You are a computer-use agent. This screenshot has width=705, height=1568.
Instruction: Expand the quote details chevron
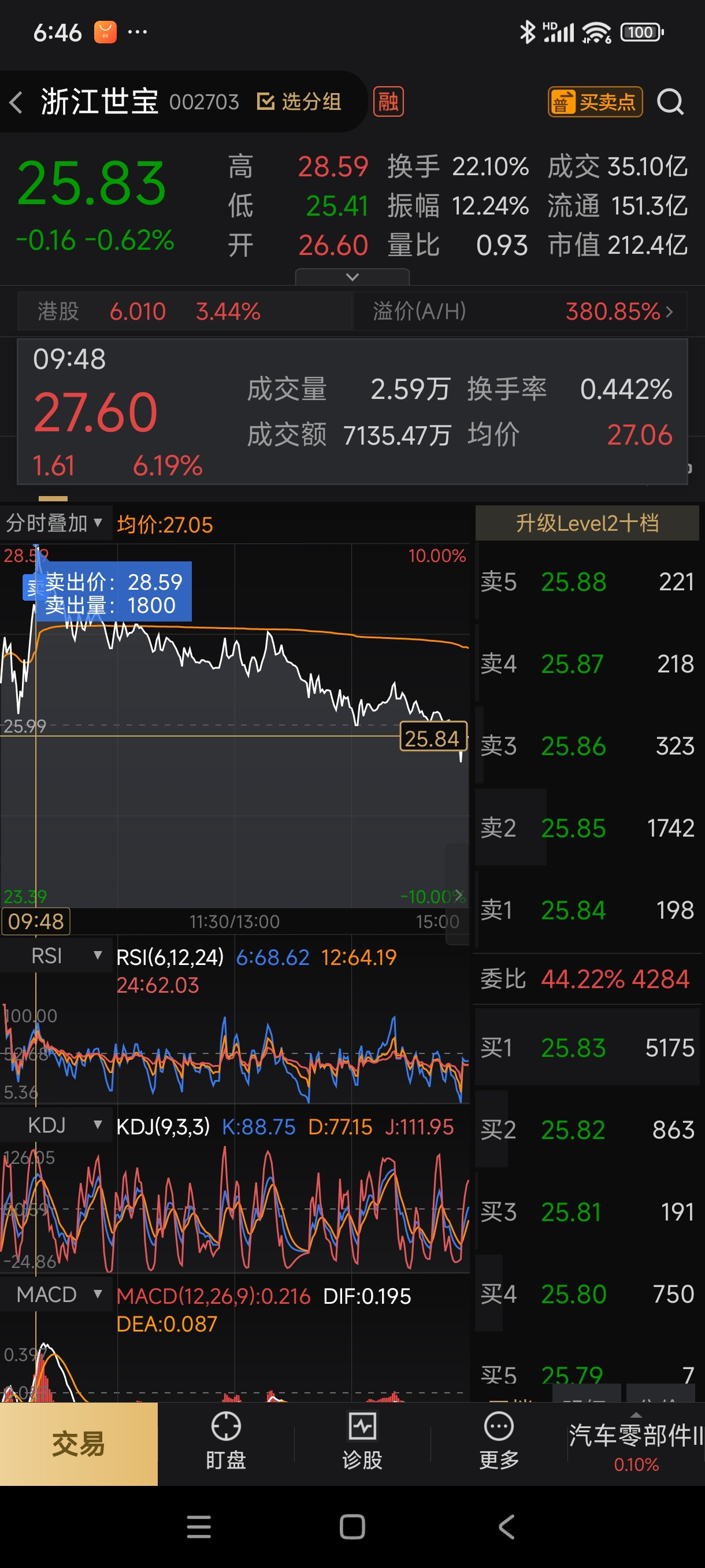pos(352,277)
